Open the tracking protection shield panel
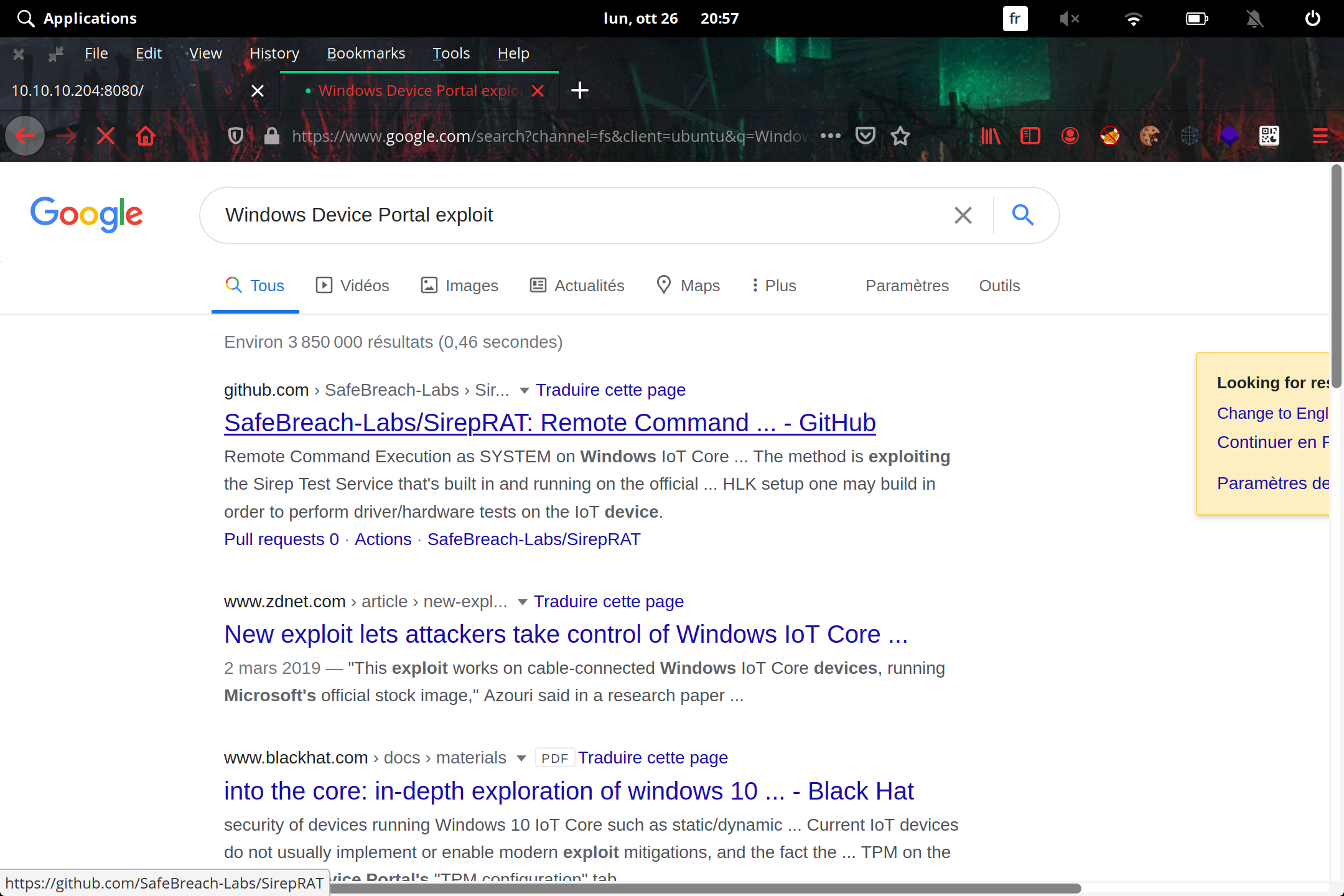Viewport: 1344px width, 896px height. 235,136
